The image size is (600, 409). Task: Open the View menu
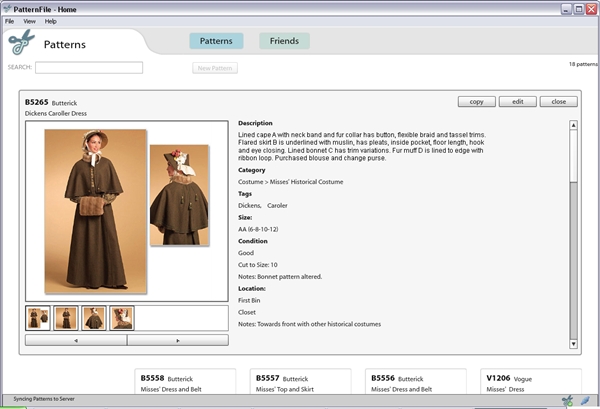coord(29,21)
